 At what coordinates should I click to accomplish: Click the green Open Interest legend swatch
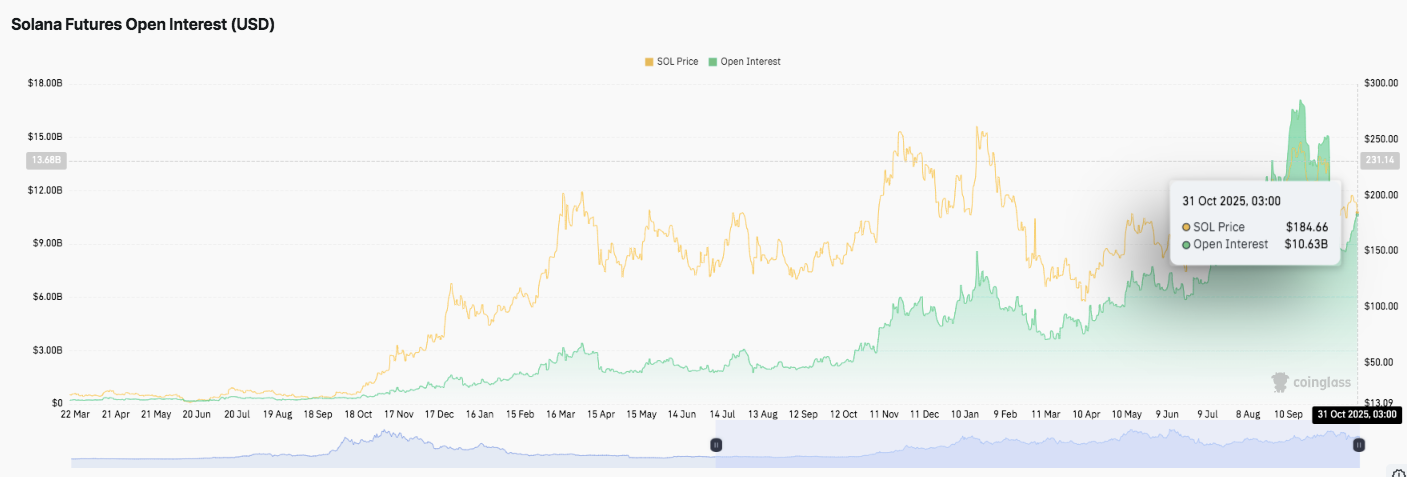click(713, 62)
